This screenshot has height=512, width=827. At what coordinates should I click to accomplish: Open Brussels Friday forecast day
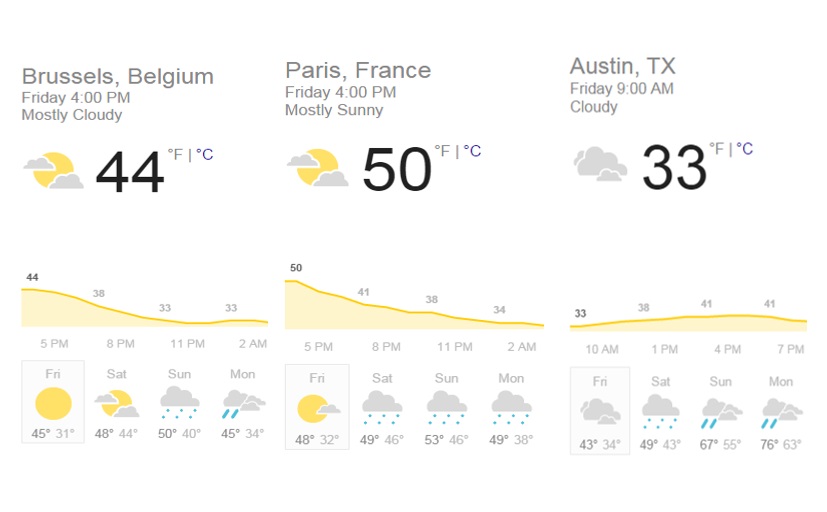tap(53, 402)
